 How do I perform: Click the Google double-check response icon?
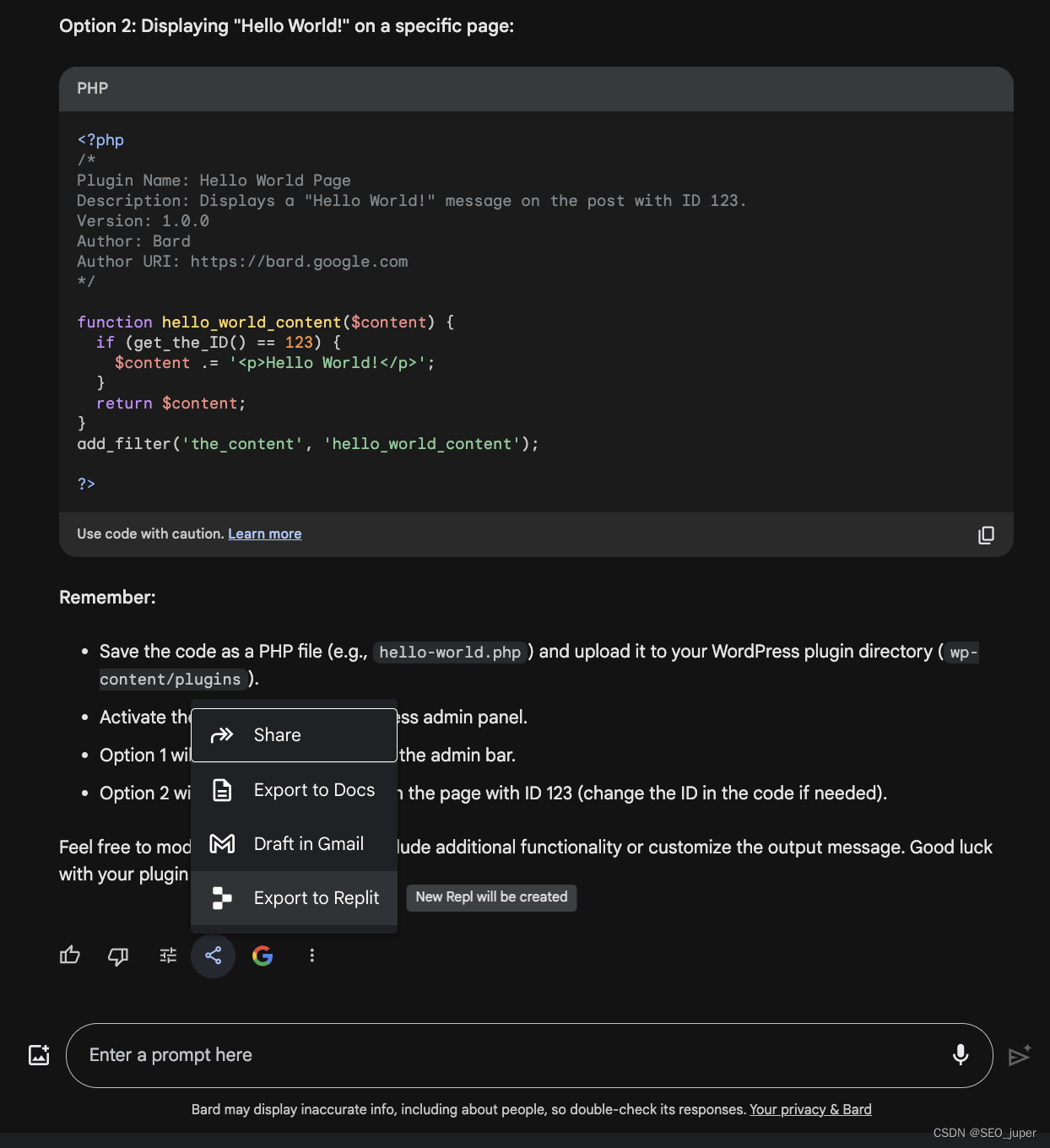coord(262,956)
